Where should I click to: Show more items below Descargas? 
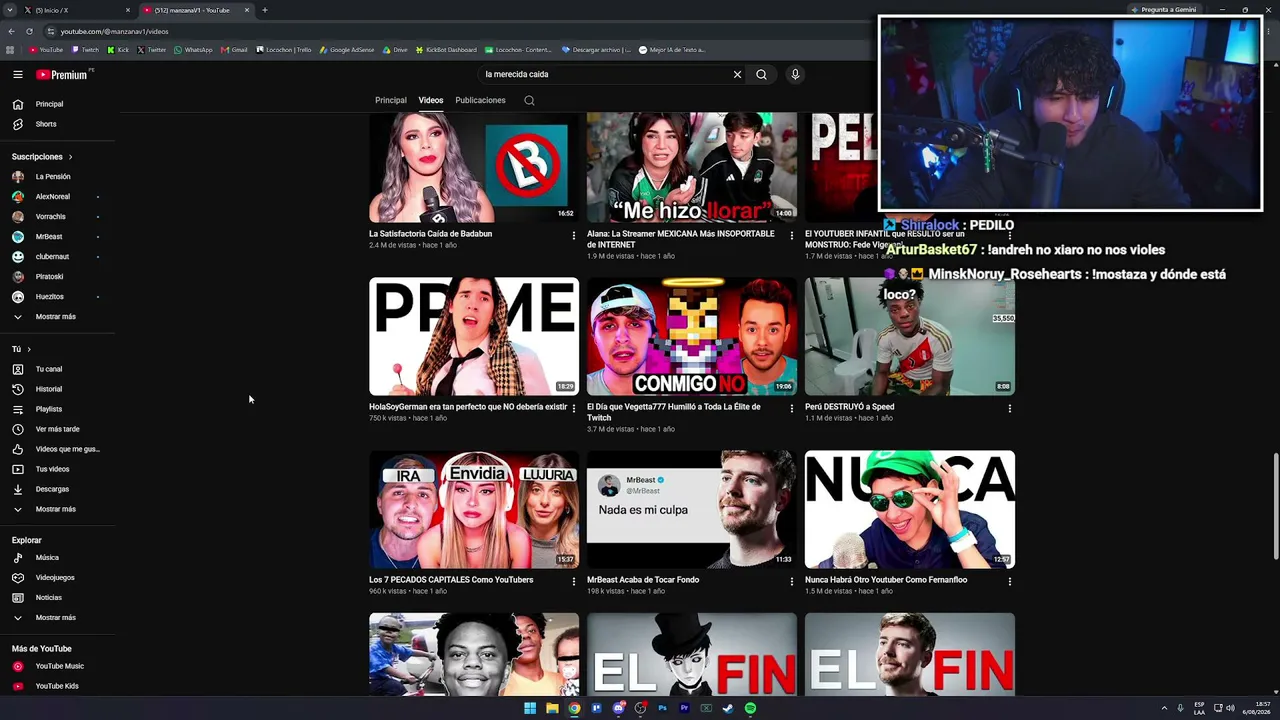57,509
